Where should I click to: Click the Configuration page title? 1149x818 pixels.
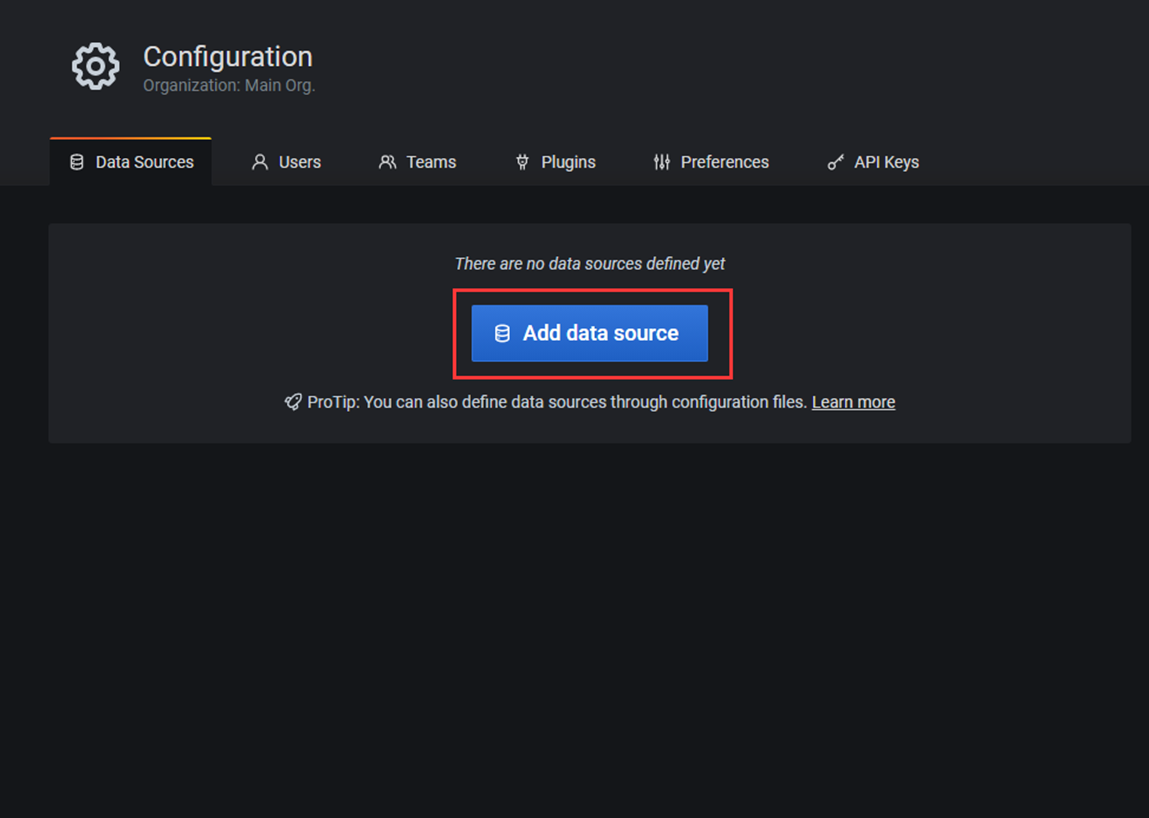(x=228, y=56)
